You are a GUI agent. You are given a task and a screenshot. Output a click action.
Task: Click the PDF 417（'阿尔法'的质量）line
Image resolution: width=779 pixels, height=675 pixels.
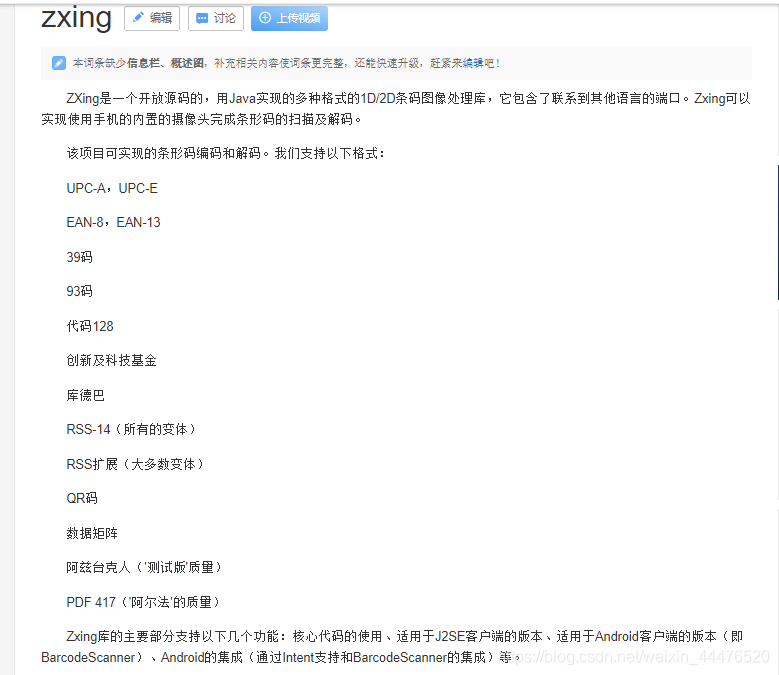click(144, 602)
